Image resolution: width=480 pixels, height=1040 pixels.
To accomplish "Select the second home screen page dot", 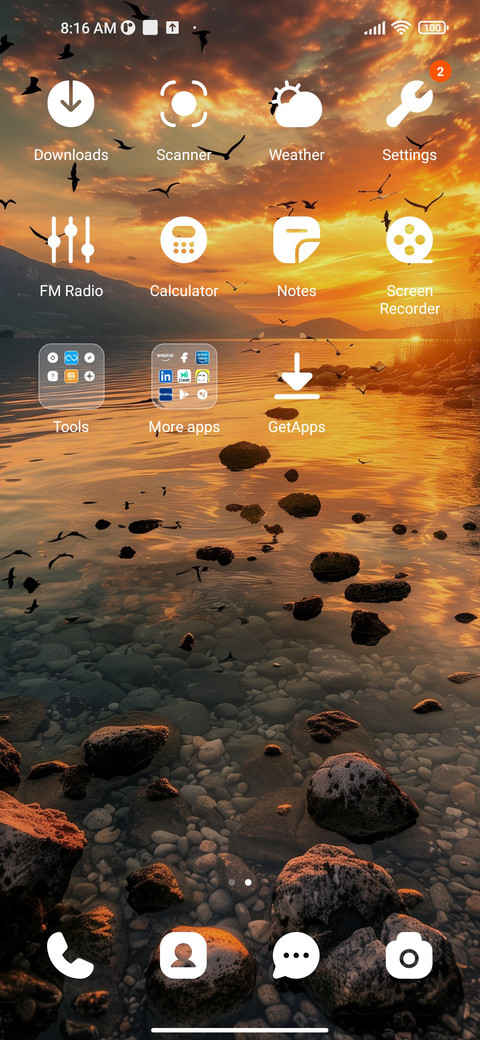I will (248, 883).
